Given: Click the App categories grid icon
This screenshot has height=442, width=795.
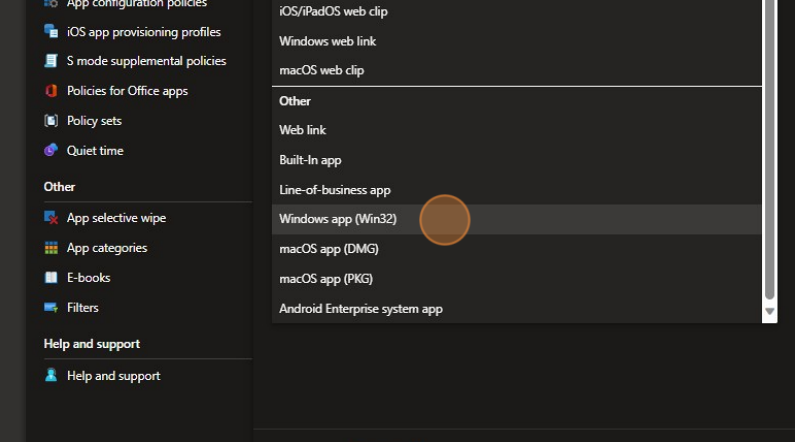Looking at the screenshot, I should (51, 248).
